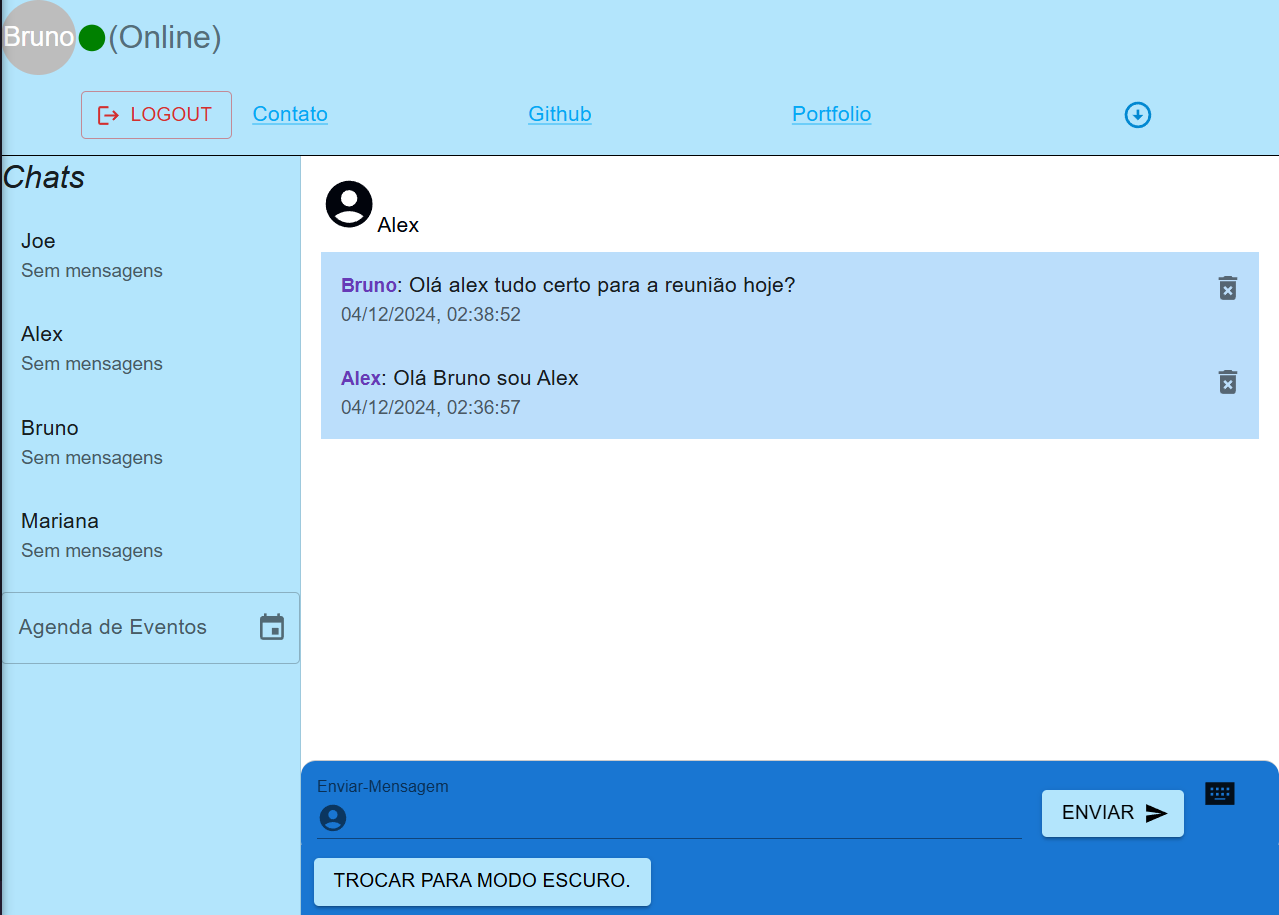Viewport: 1279px width, 915px height.
Task: Expand the Agenda de Eventos panel
Action: 113,628
